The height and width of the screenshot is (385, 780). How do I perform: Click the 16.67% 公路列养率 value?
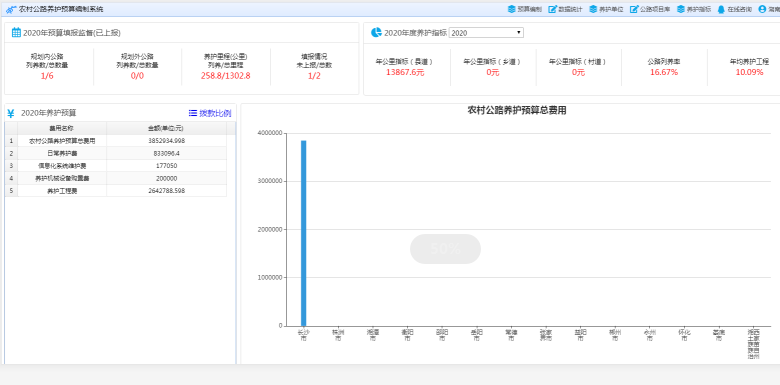pos(664,72)
